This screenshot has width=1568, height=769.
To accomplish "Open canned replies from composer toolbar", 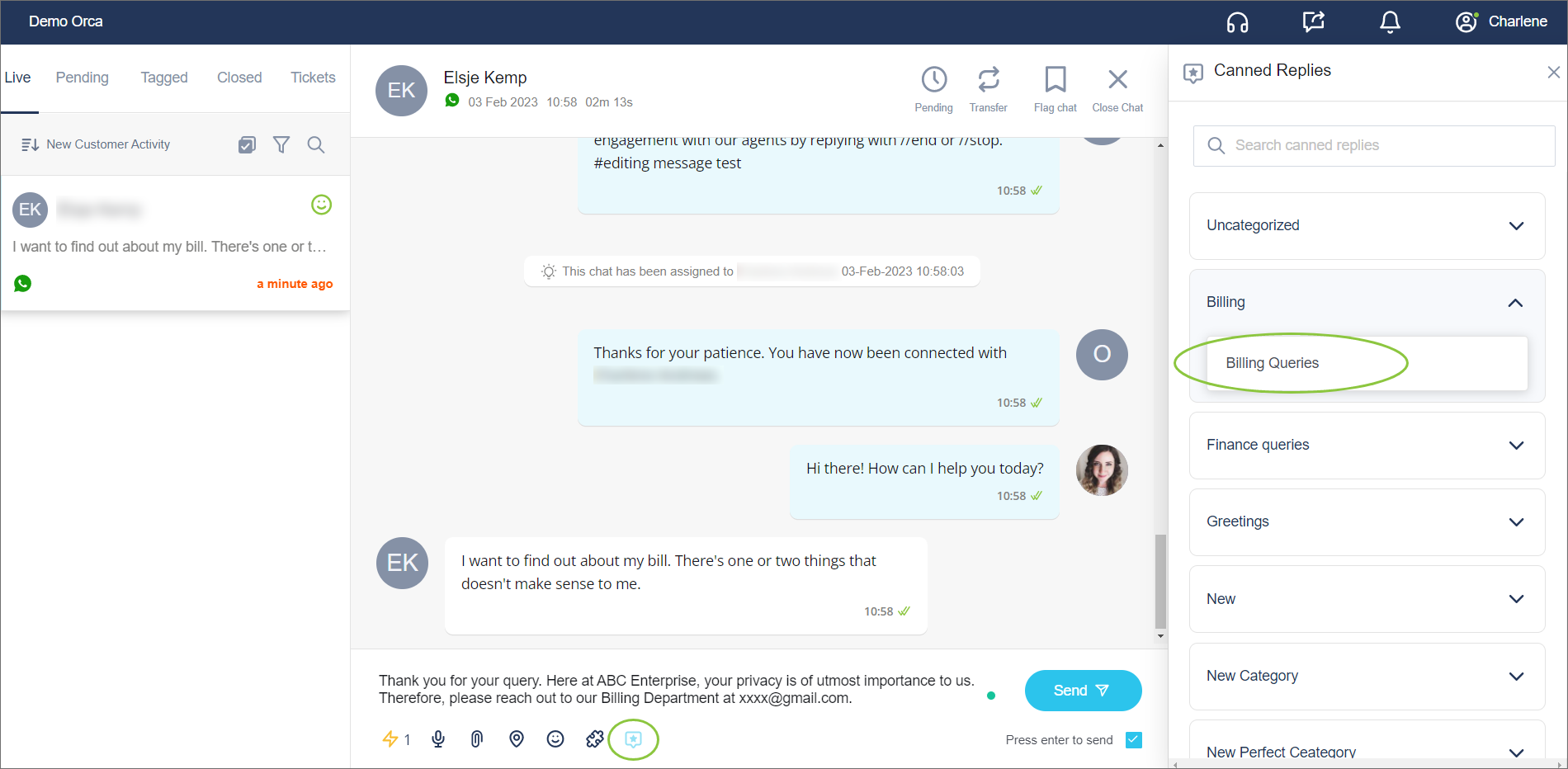I will pos(633,739).
